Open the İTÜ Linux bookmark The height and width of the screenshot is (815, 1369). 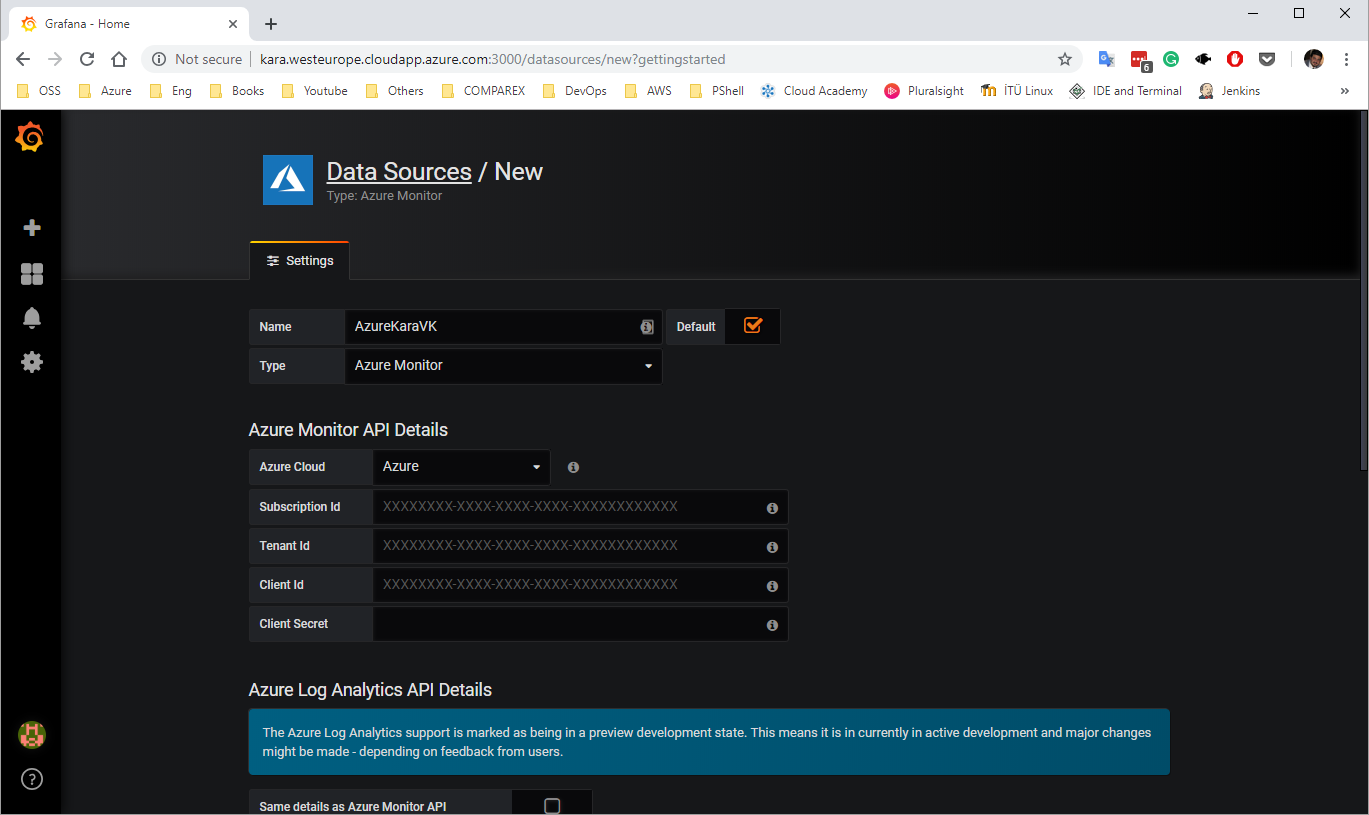(x=1016, y=91)
